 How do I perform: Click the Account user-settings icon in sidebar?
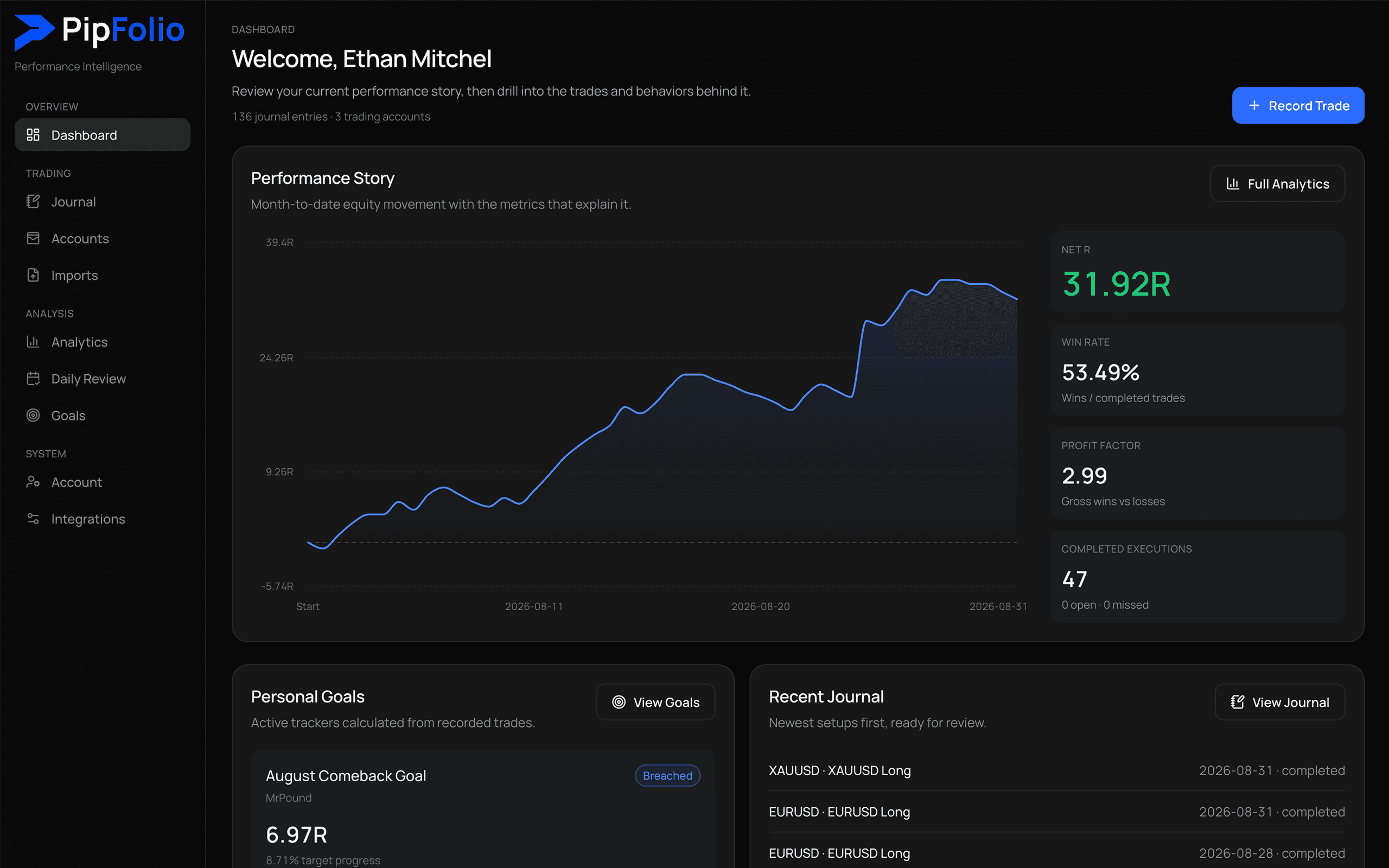[x=33, y=482]
